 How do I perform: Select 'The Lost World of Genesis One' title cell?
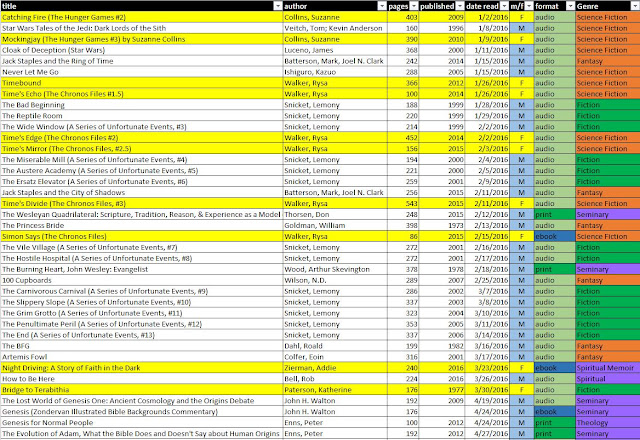tap(142, 401)
